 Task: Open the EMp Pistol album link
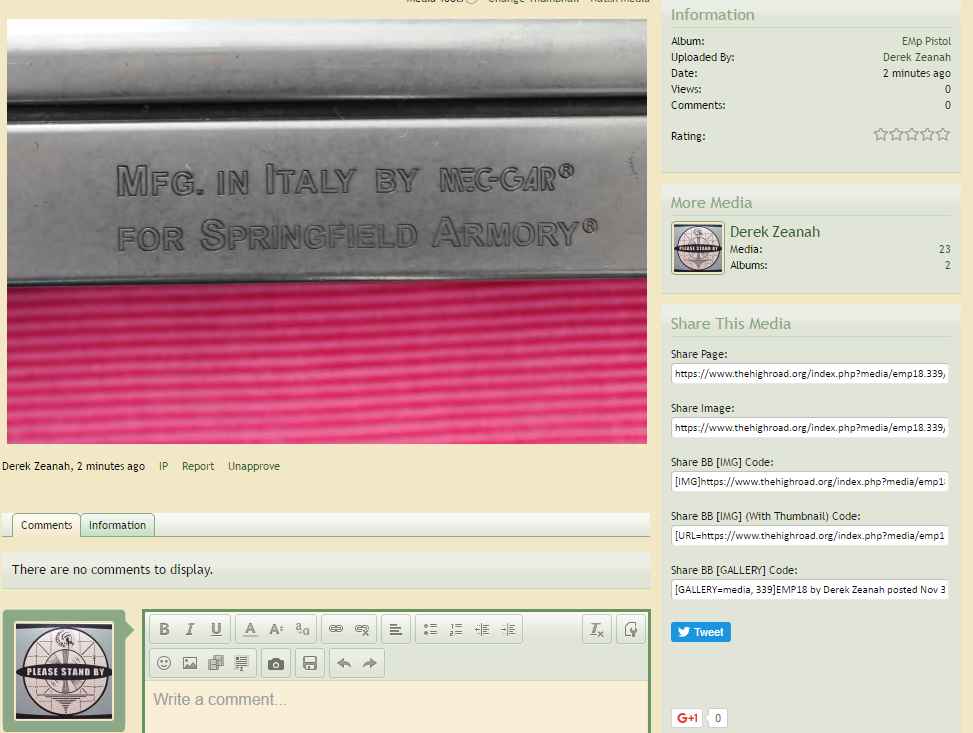click(x=926, y=41)
